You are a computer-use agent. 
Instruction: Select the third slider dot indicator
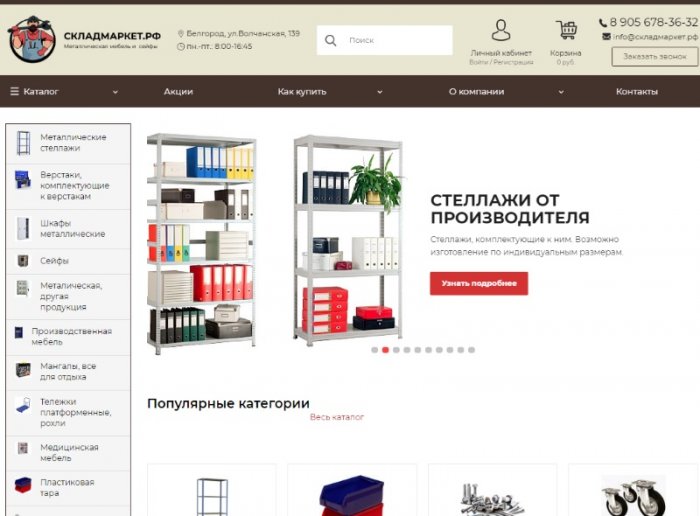[396, 350]
